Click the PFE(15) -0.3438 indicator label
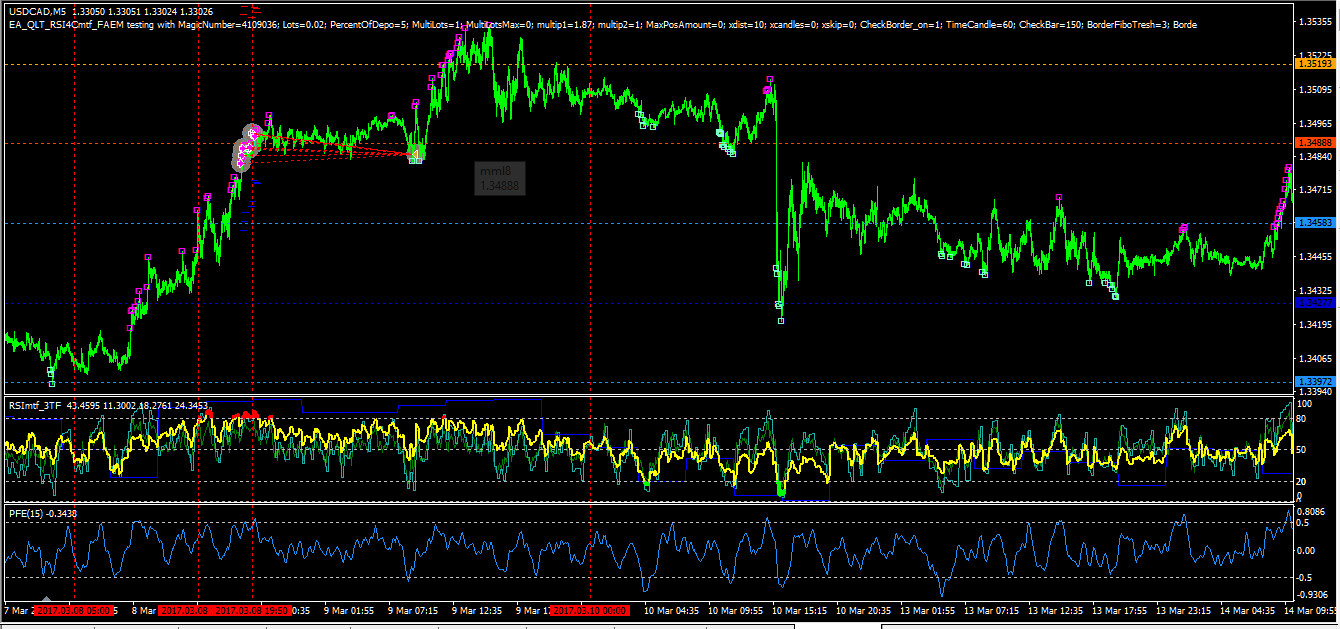 tap(43, 513)
